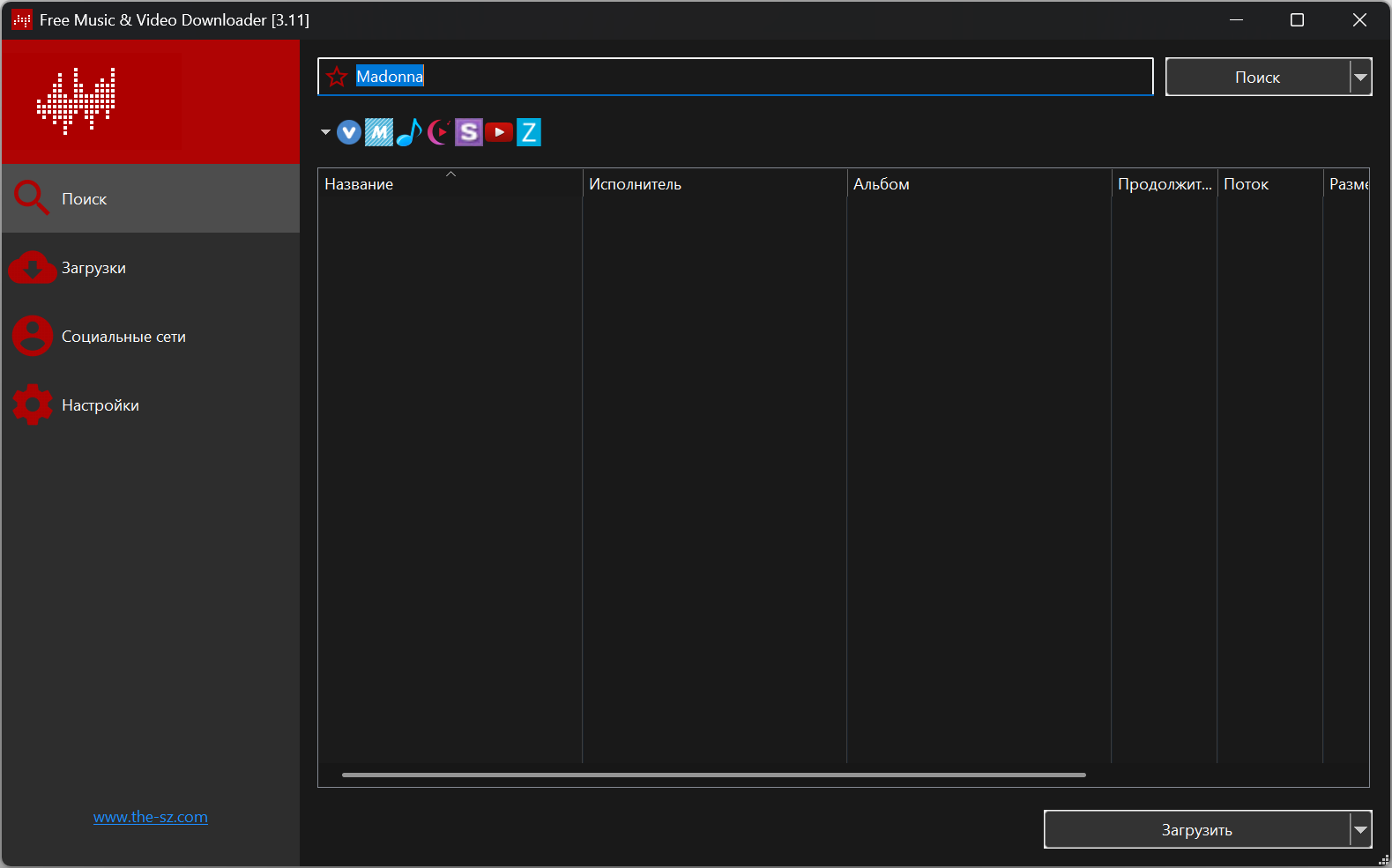Sort by the Поток column header
The image size is (1392, 868).
(1270, 184)
